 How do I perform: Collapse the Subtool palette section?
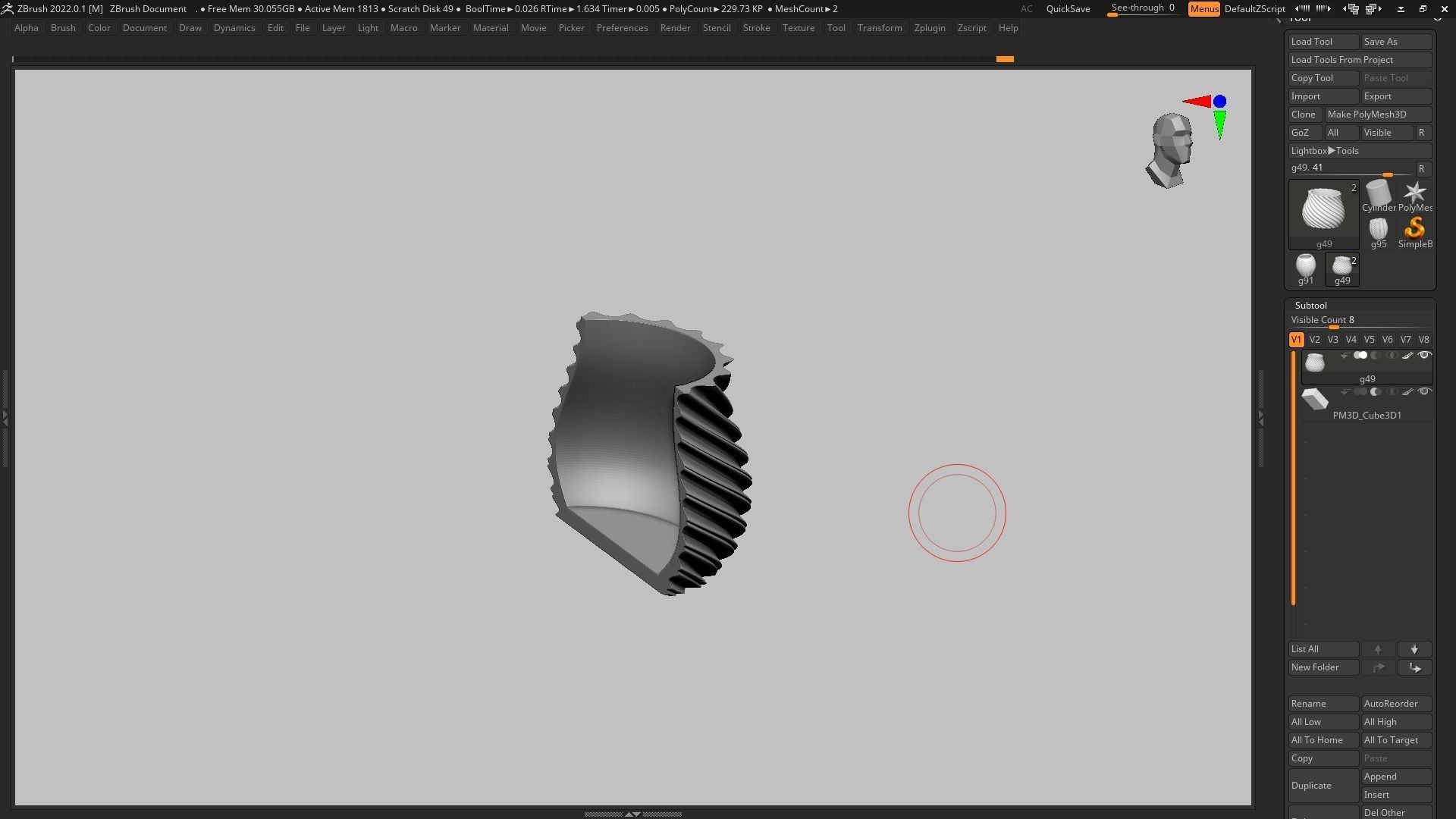click(1310, 306)
